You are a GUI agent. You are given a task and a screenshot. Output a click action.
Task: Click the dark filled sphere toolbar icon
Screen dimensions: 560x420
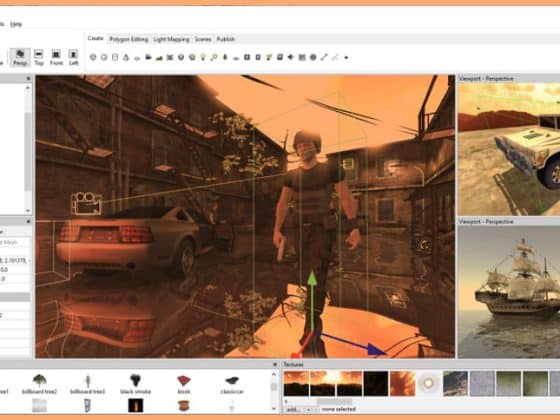click(x=313, y=57)
